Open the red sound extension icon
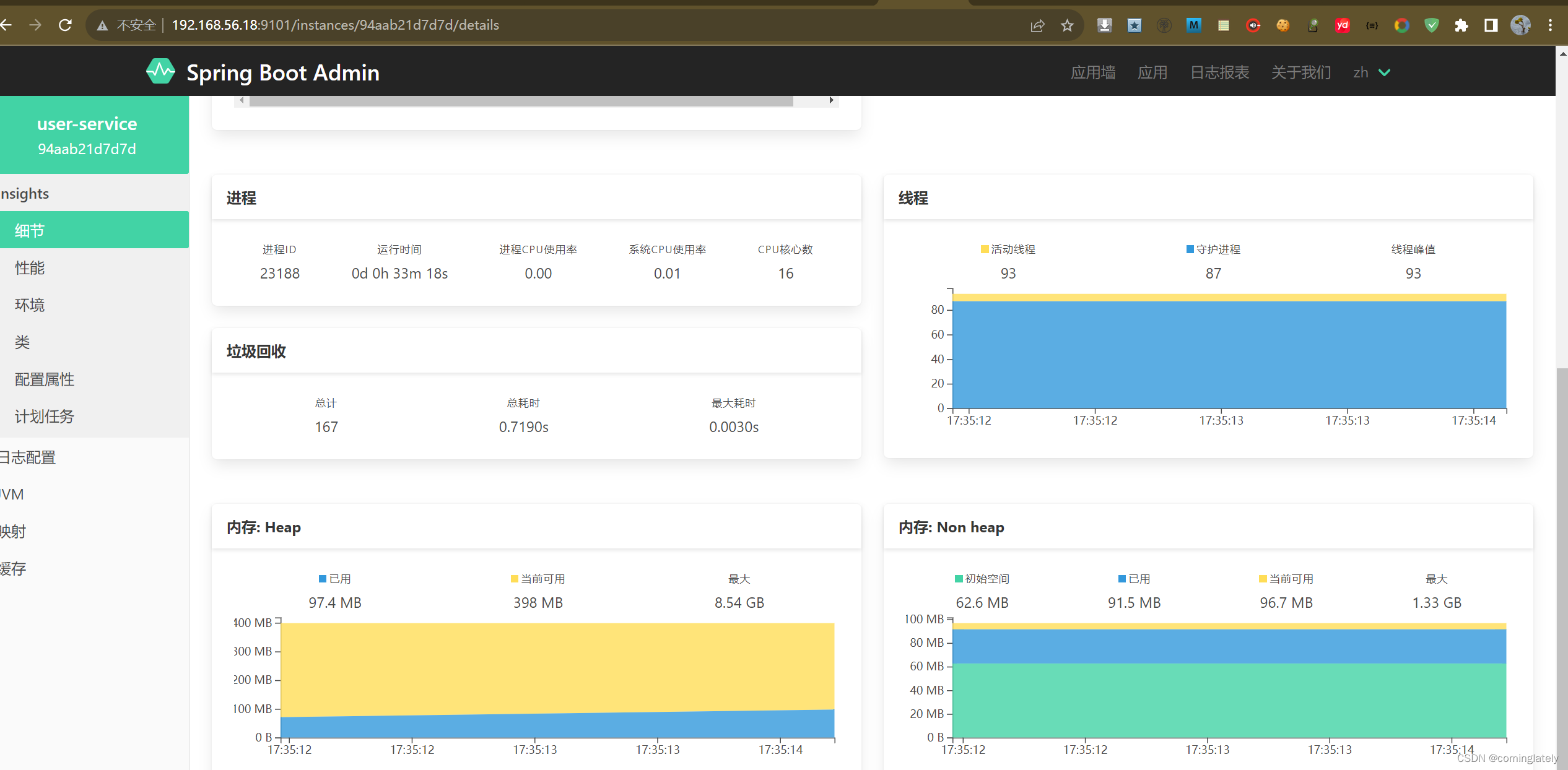The height and width of the screenshot is (770, 1568). coord(1253,25)
